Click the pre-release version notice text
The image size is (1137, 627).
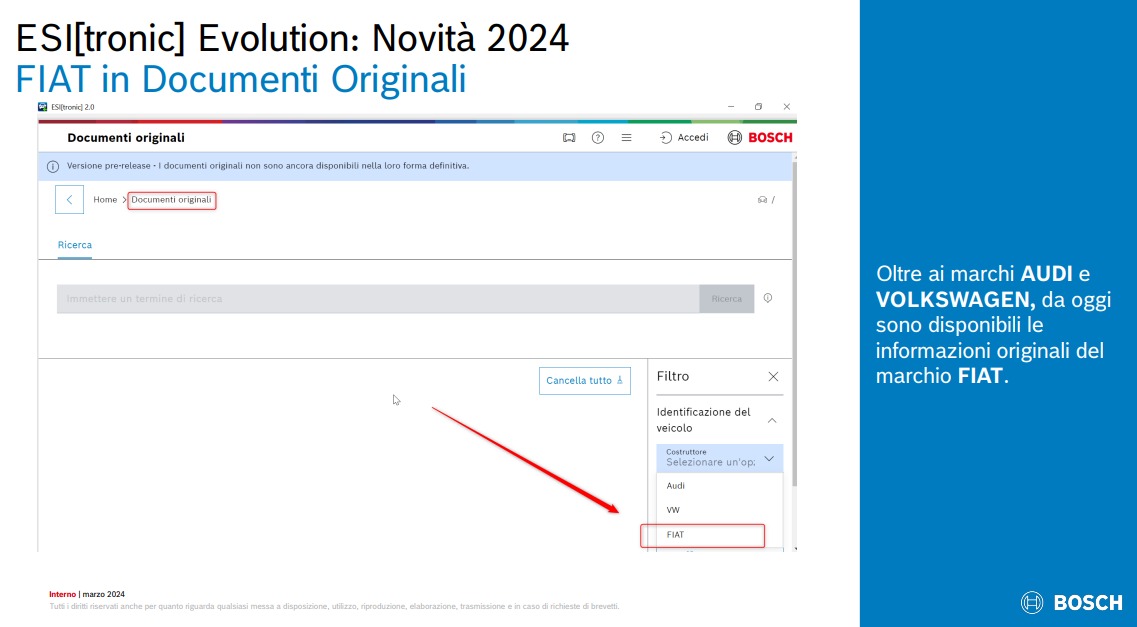click(x=268, y=166)
